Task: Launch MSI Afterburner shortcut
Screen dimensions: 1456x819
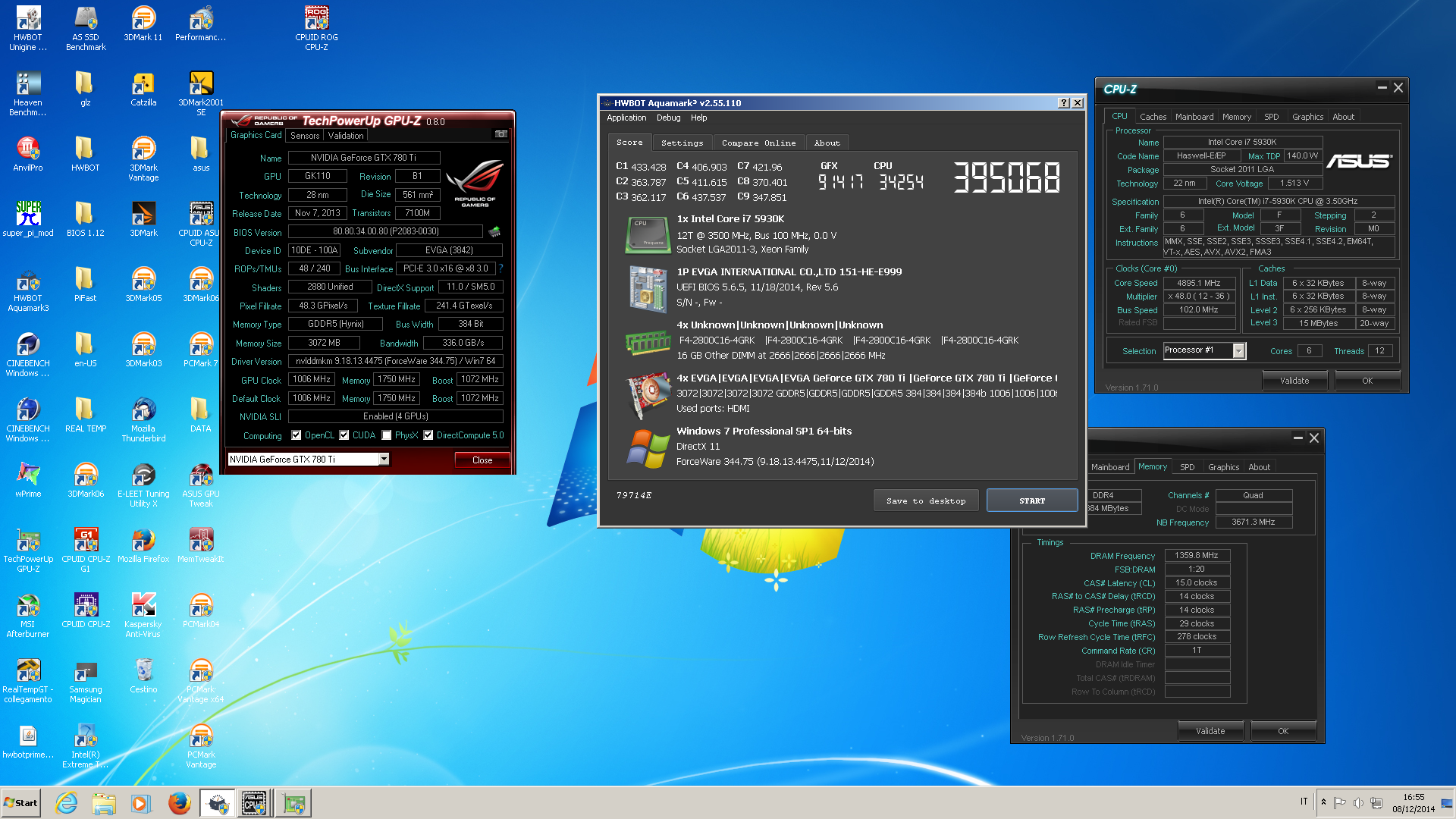Action: (28, 614)
